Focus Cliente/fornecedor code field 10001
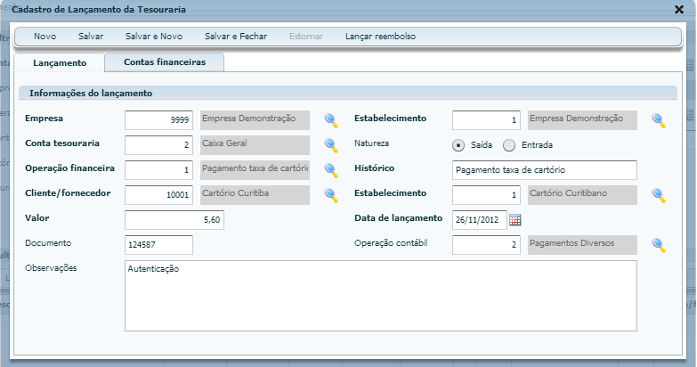The width and height of the screenshot is (697, 367). (159, 195)
